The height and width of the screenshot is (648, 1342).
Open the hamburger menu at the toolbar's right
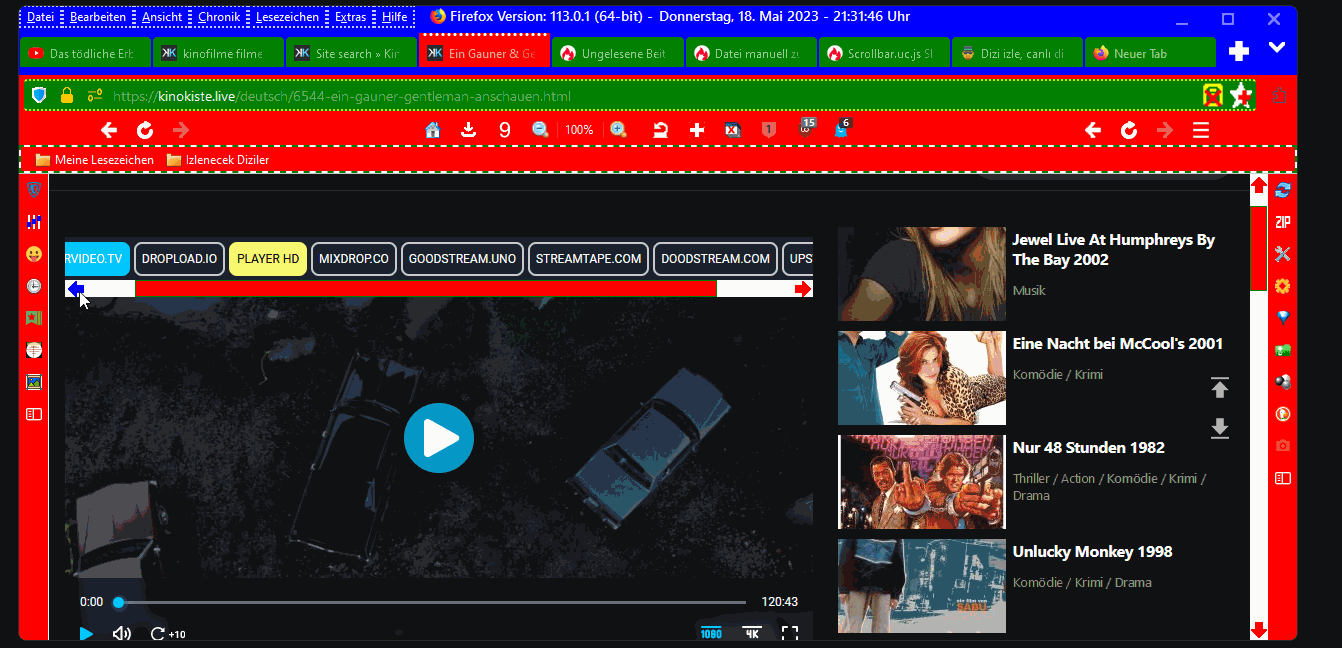pyautogui.click(x=1201, y=130)
